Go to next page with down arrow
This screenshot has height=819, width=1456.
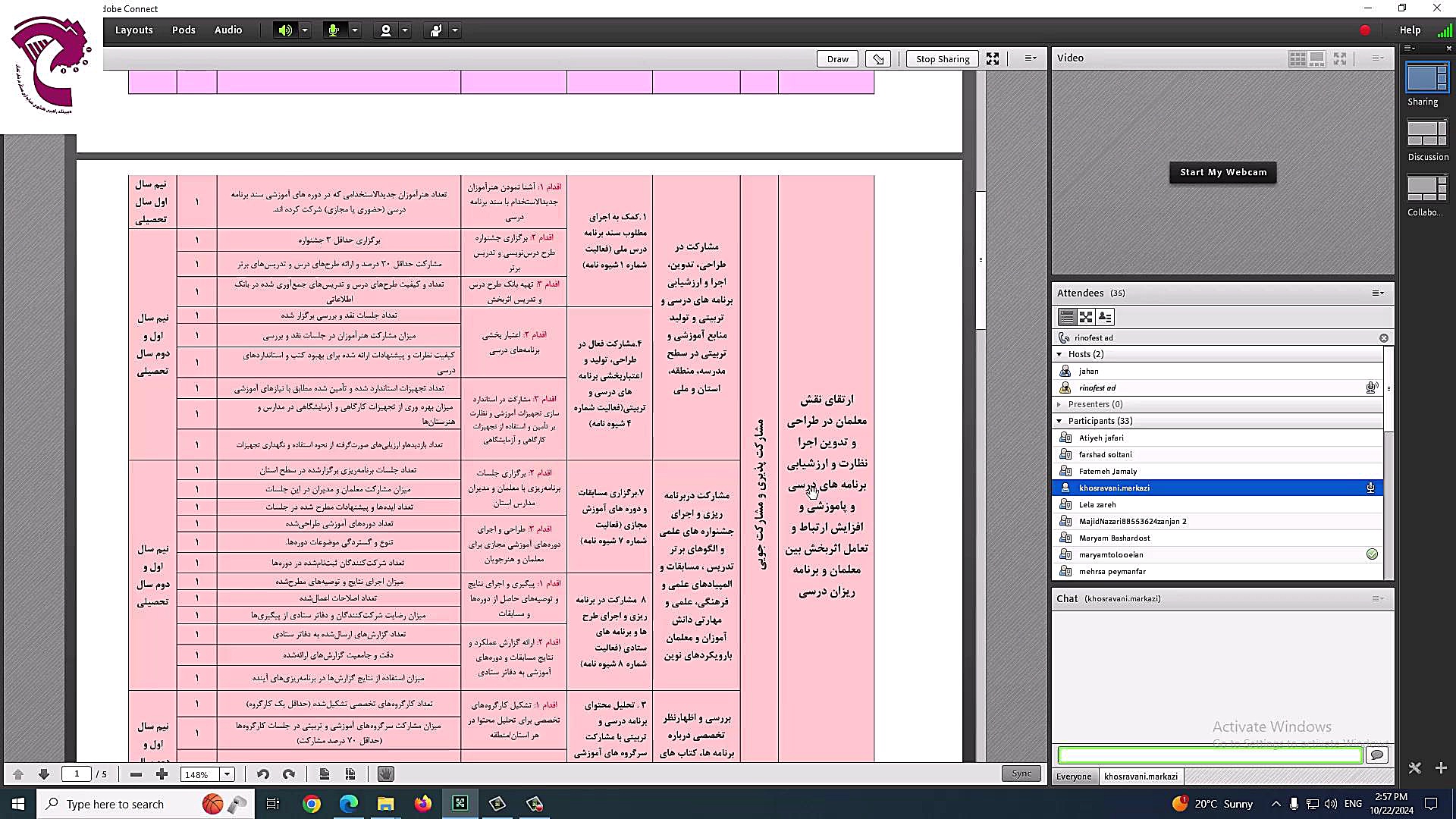tap(44, 774)
